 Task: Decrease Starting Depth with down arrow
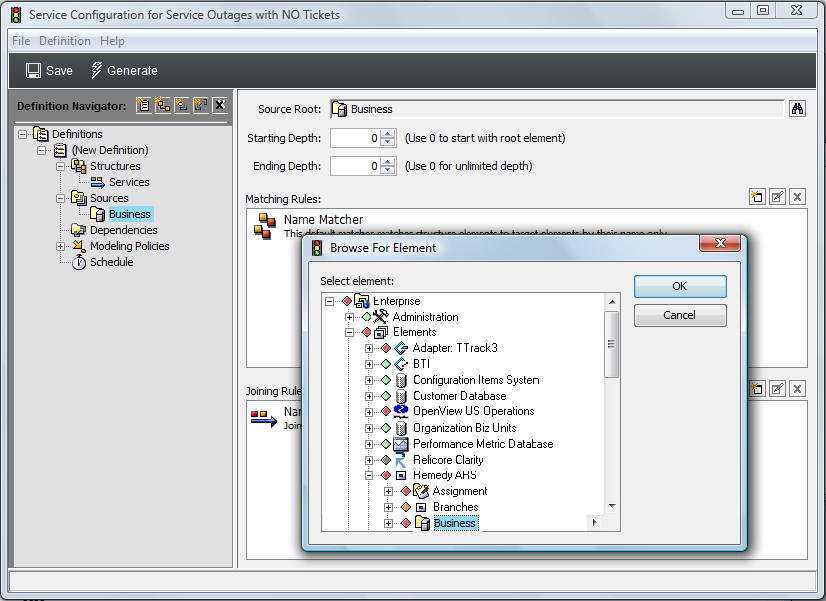388,142
